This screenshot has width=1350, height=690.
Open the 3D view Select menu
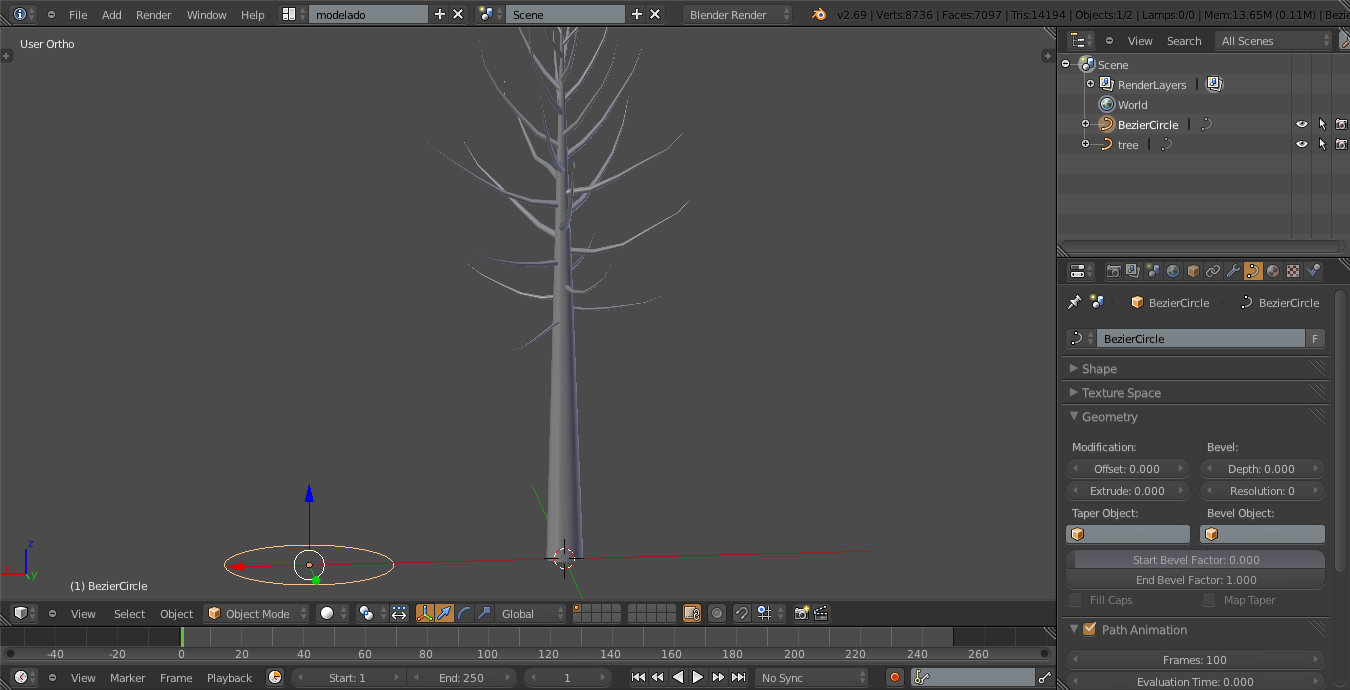click(x=129, y=613)
